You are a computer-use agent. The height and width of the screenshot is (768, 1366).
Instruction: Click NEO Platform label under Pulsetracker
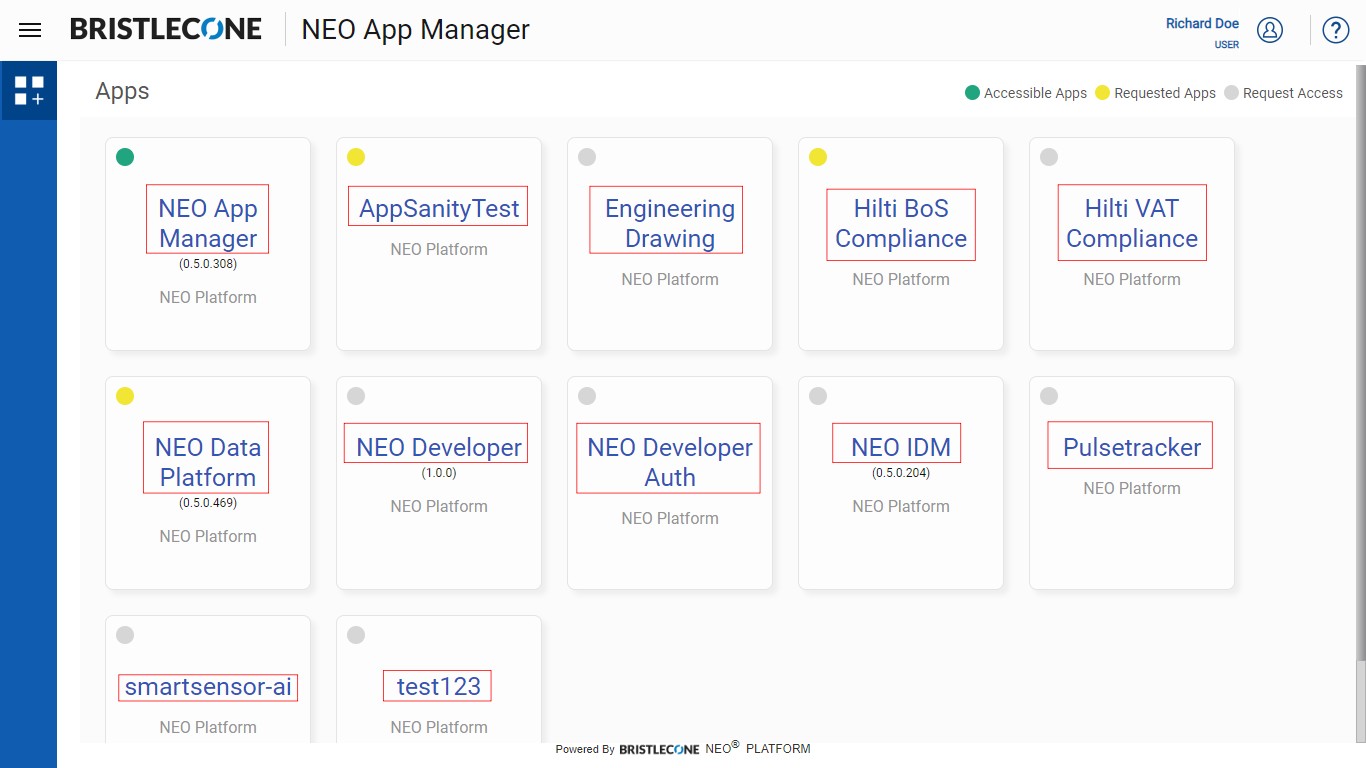point(1132,488)
